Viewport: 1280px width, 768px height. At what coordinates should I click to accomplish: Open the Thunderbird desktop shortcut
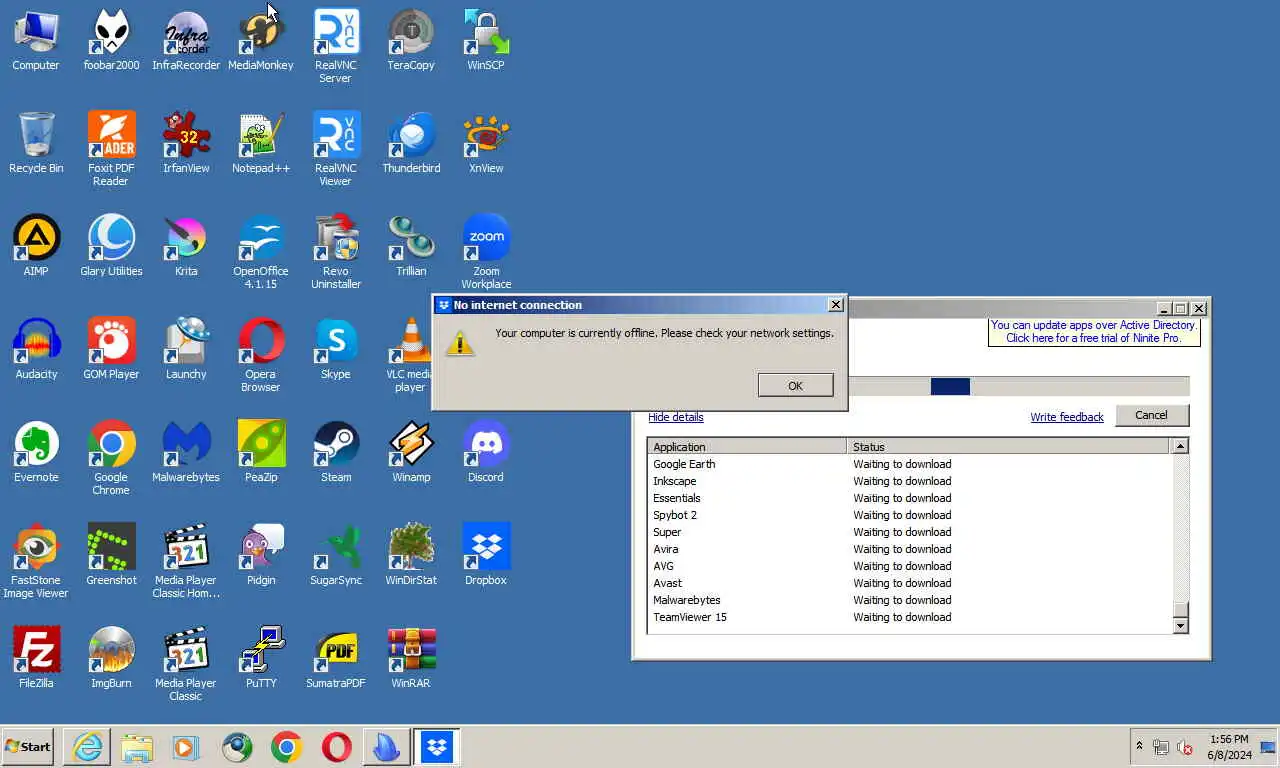(x=411, y=143)
